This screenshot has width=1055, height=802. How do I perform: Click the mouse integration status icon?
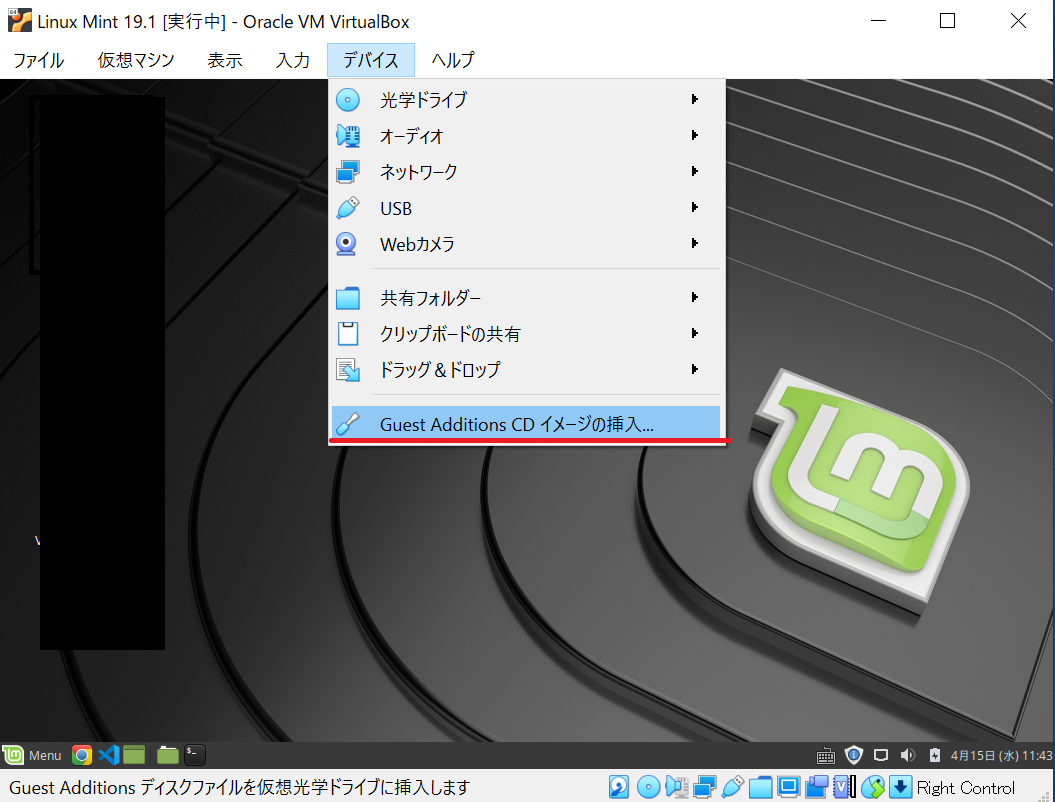(873, 787)
